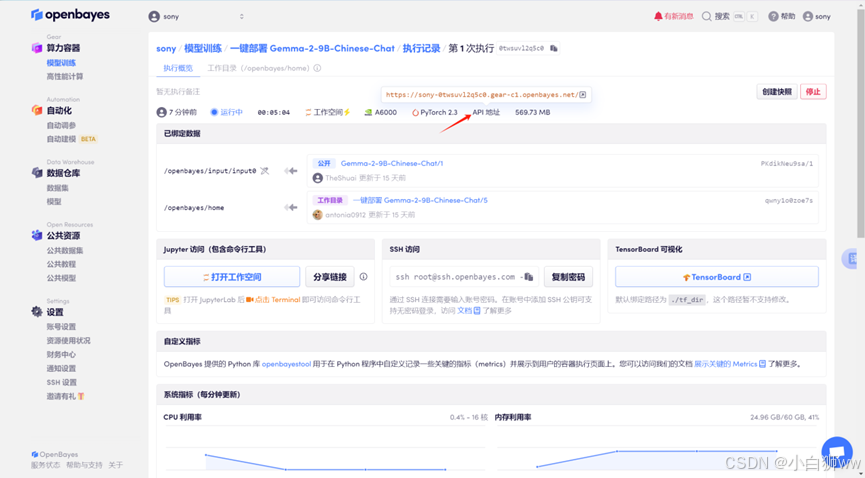Viewport: 865px width, 478px height.
Task: Open the account switcher dropdown for sony
Action: [x=196, y=17]
